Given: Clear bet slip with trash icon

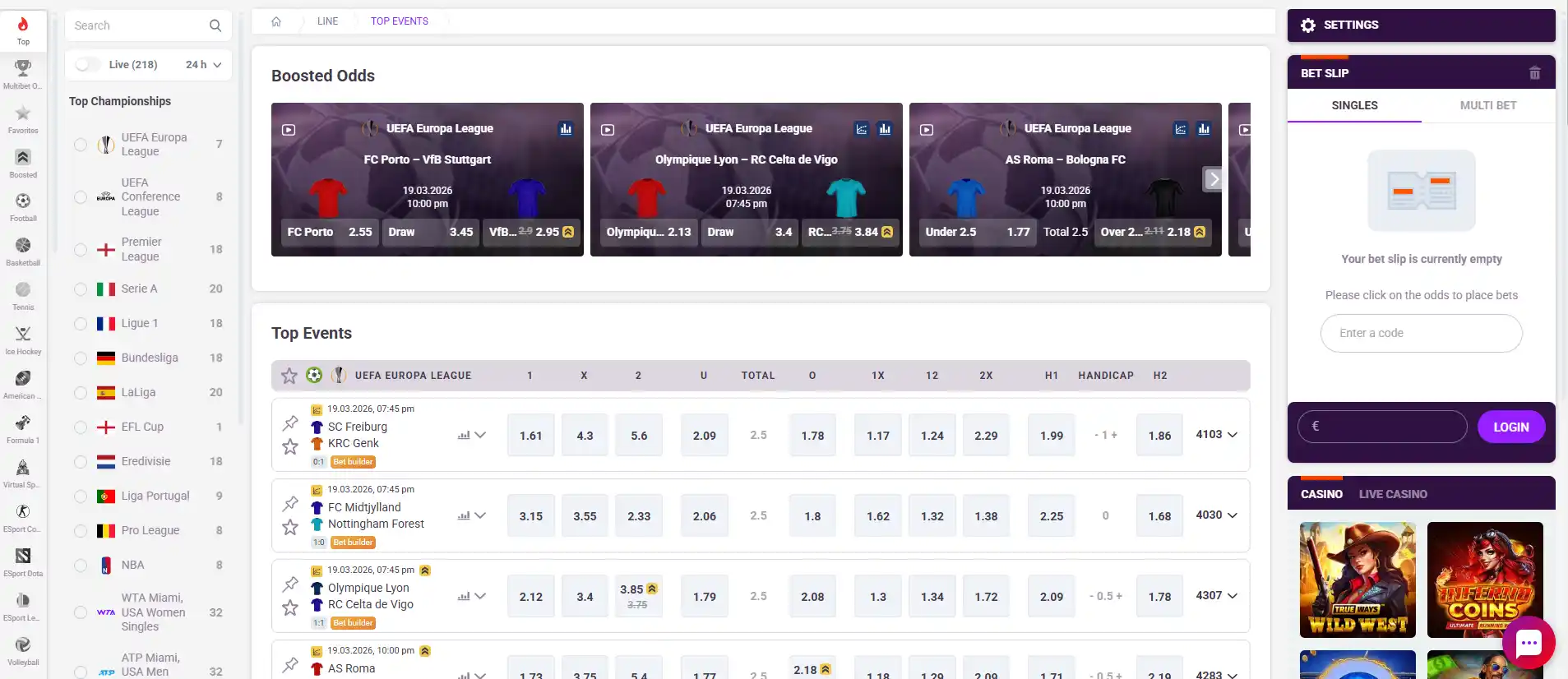Looking at the screenshot, I should pos(1534,73).
